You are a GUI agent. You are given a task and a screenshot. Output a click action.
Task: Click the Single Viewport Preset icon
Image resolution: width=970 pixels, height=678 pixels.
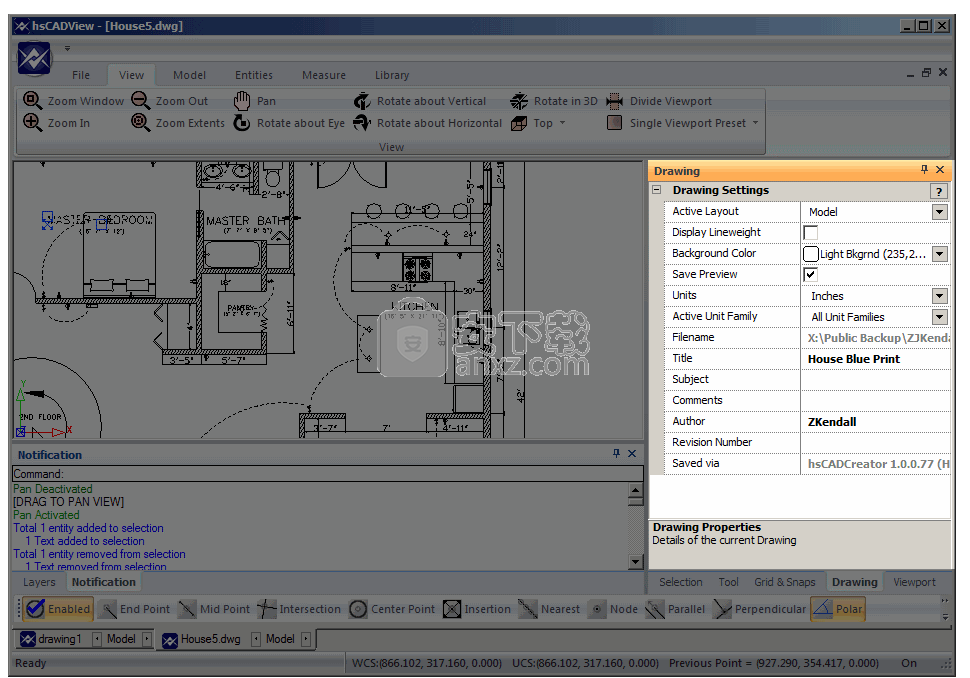point(614,122)
